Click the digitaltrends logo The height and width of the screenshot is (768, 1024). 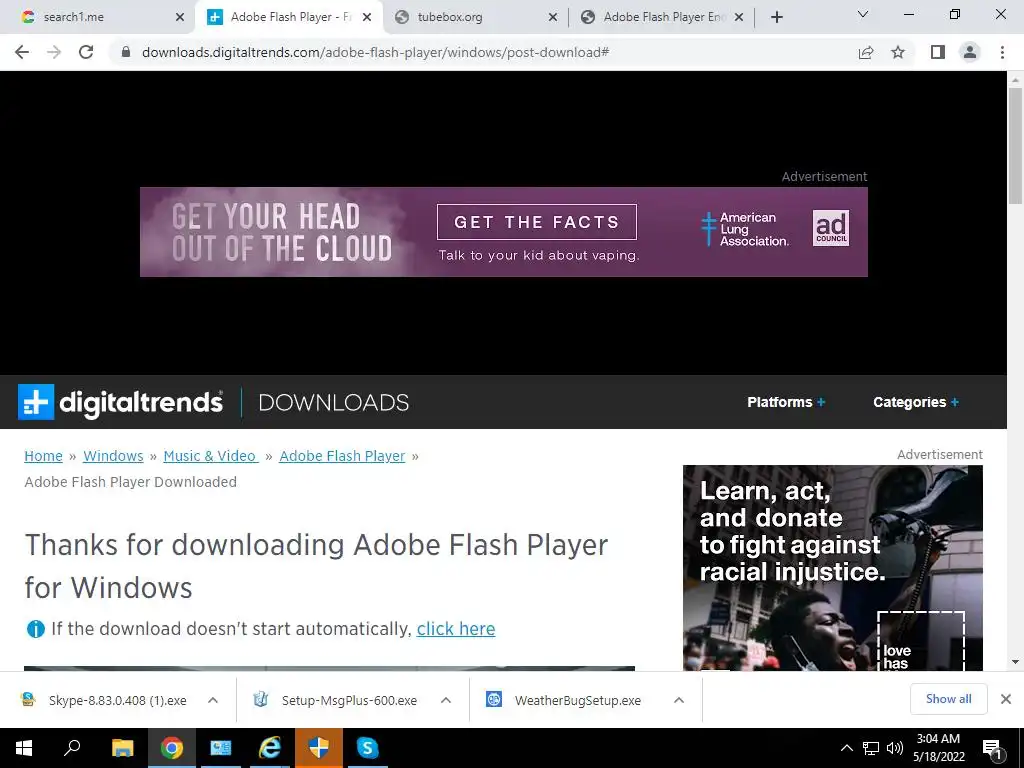click(x=120, y=402)
